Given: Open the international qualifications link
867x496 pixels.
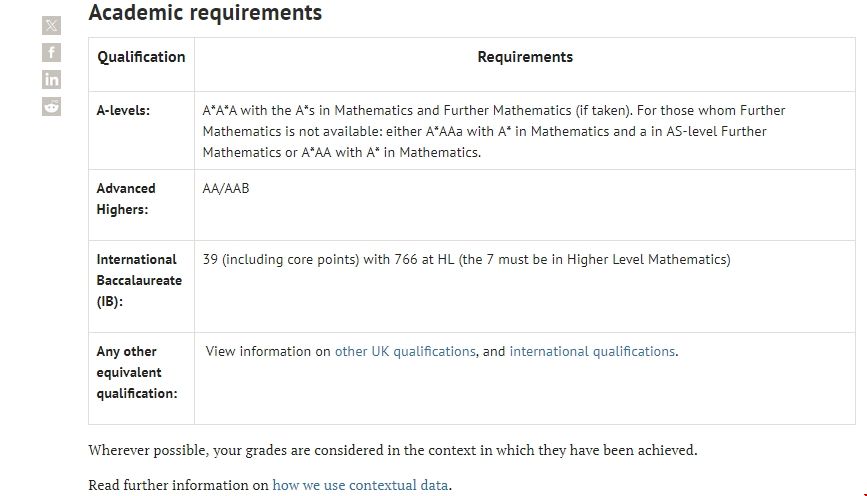Looking at the screenshot, I should point(592,352).
